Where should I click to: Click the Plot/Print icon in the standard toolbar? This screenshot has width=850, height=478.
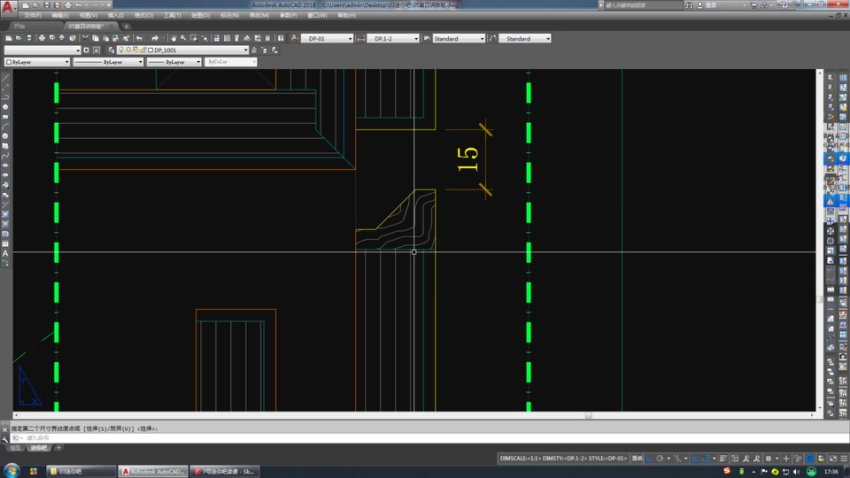click(x=42, y=38)
